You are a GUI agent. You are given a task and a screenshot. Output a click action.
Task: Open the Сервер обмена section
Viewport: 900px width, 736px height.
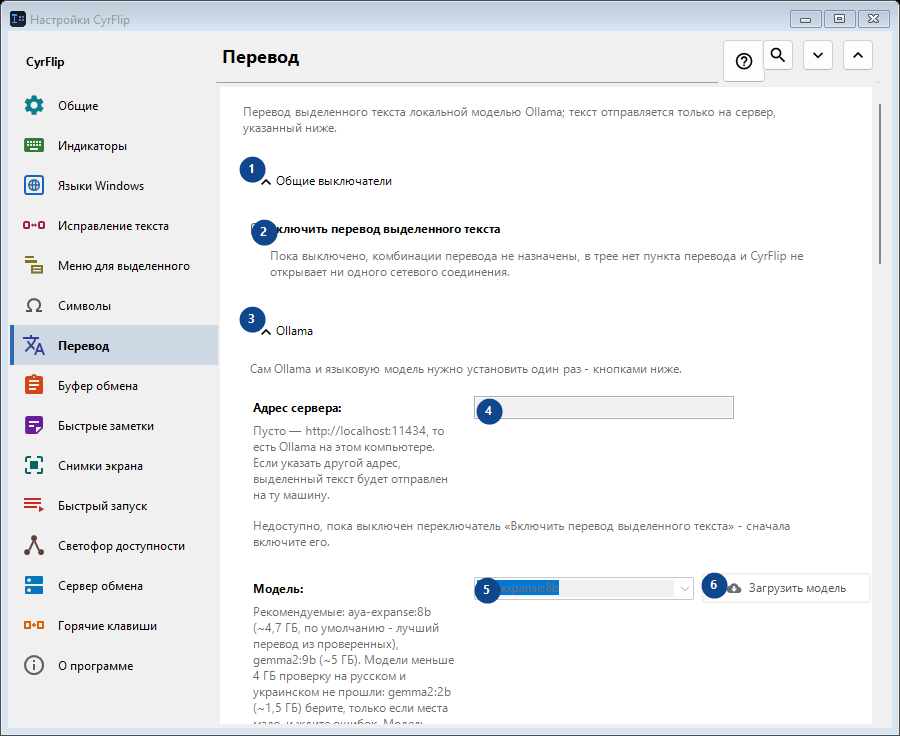click(x=114, y=586)
